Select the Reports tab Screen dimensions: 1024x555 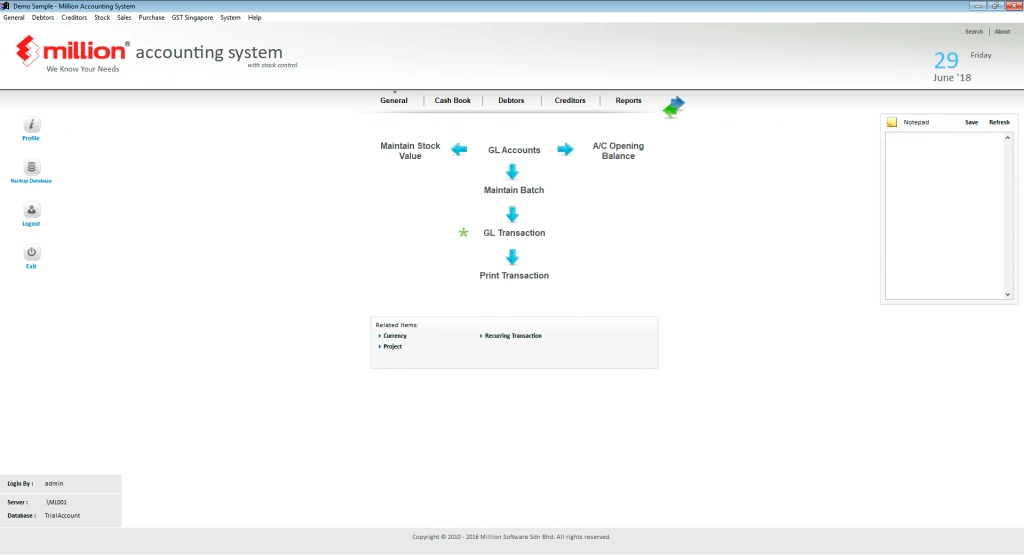pyautogui.click(x=628, y=101)
